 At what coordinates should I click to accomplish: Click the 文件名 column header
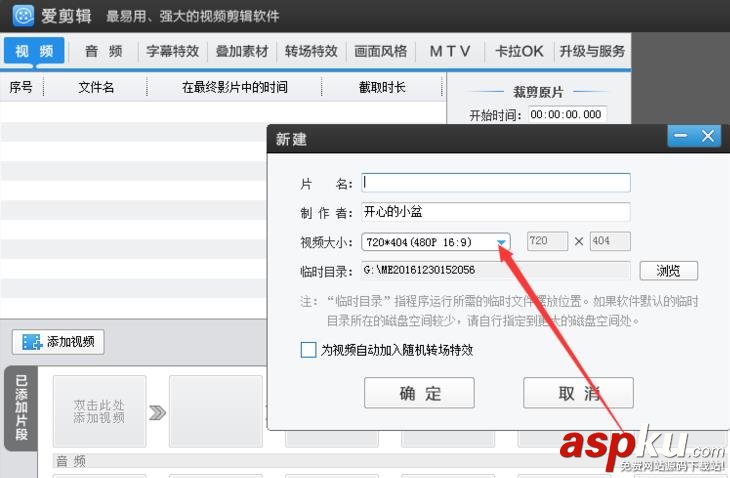point(96,87)
